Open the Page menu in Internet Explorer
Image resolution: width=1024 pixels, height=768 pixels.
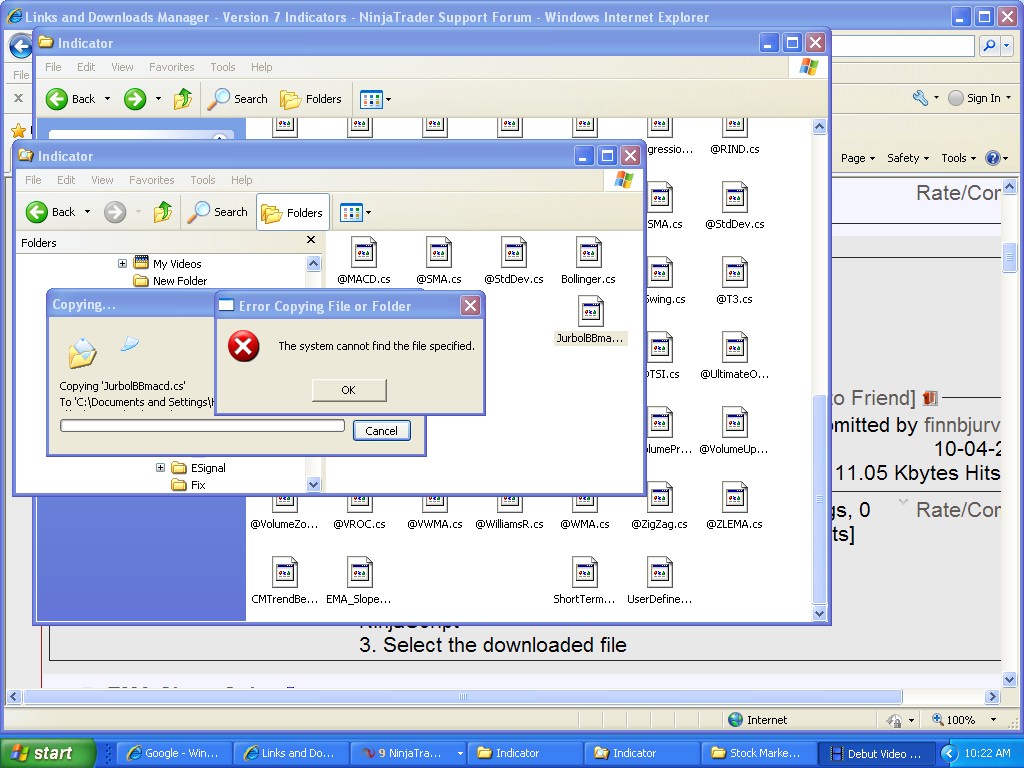[x=857, y=158]
